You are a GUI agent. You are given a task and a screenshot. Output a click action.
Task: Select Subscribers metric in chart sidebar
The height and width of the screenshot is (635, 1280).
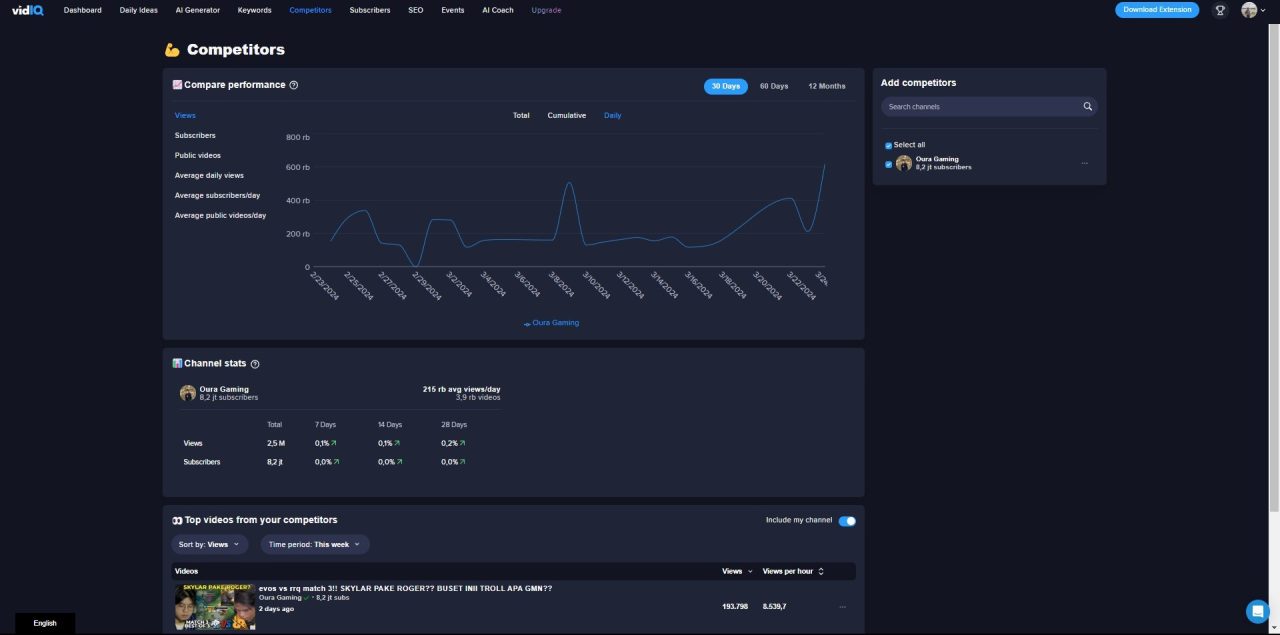[195, 135]
